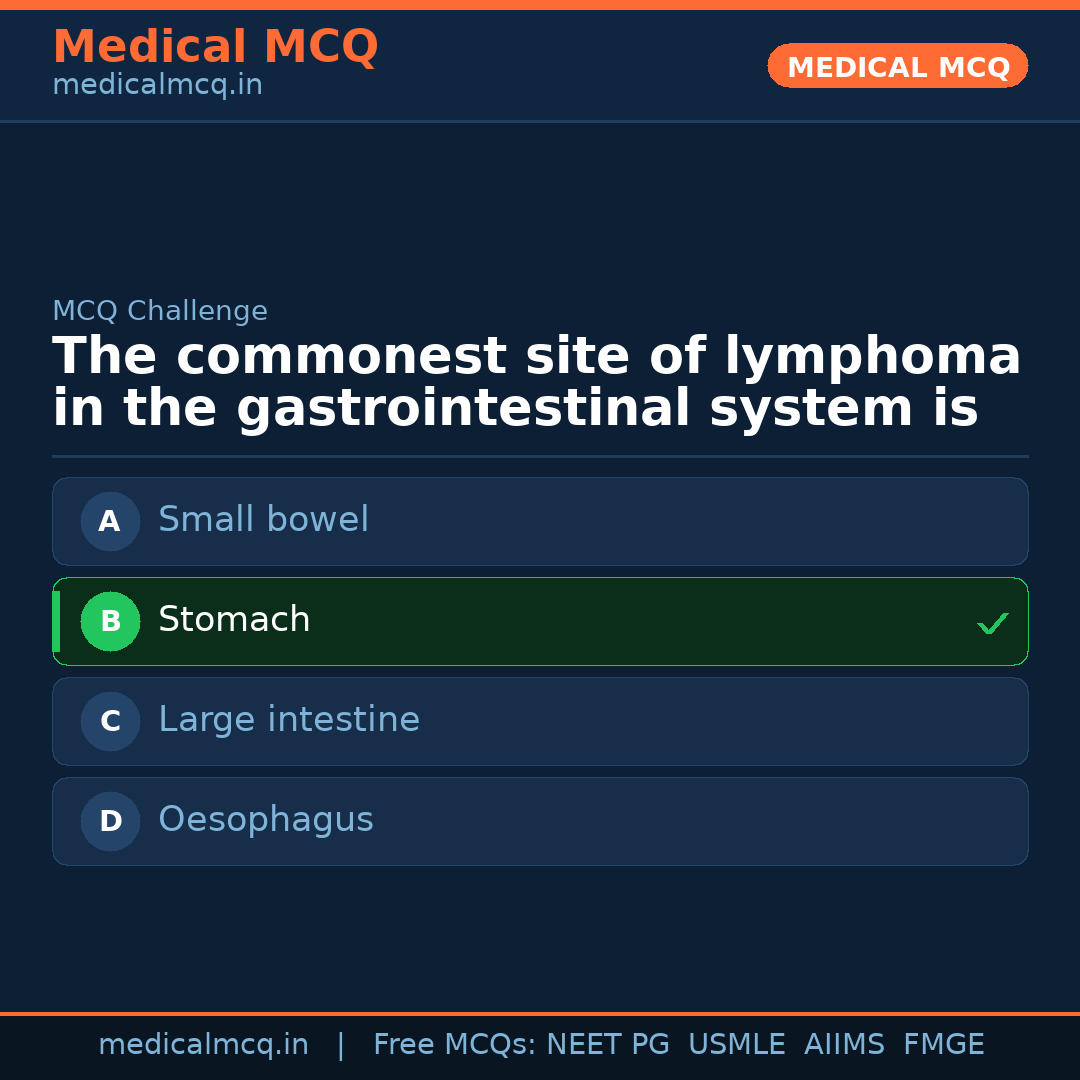Click the "MCQ Challenge" label
The height and width of the screenshot is (1080, 1080).
[160, 312]
